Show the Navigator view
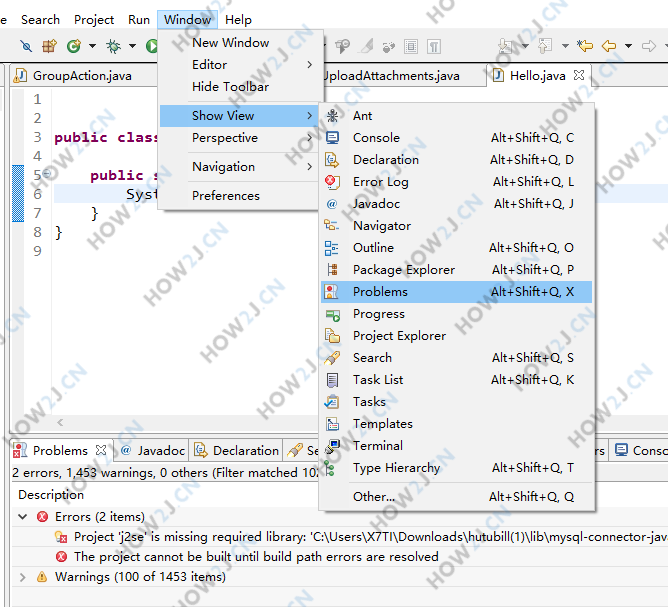 457,226
